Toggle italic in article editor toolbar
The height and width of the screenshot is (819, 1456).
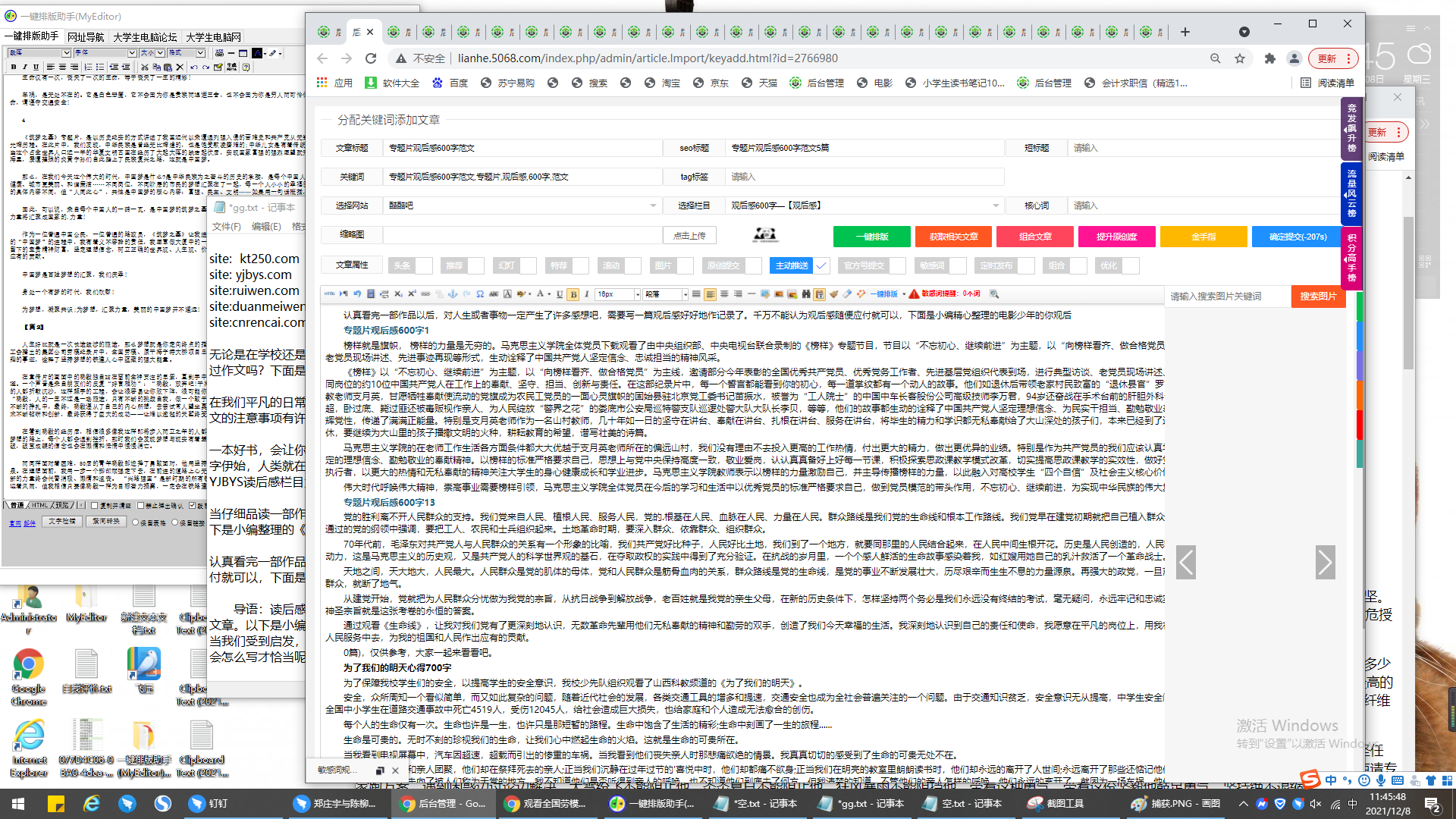pos(587,293)
